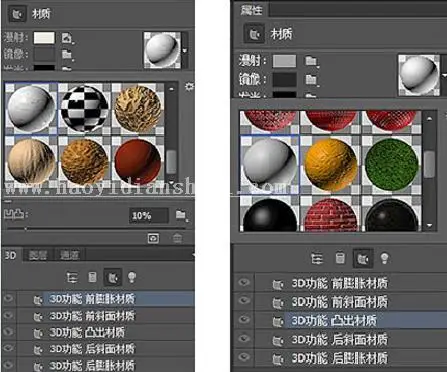Pick the orange material sphere in the right grid
Screen dimensions: 447x372
coord(331,165)
